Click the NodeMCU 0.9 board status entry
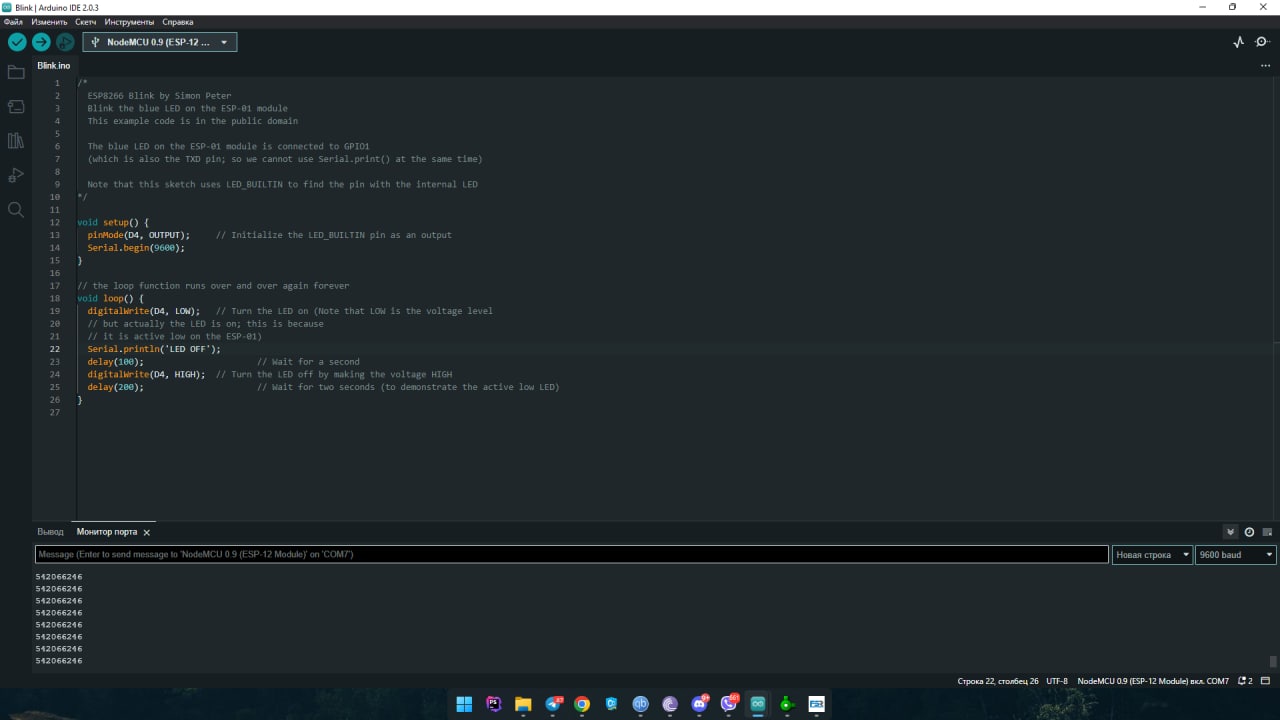 [x=1153, y=681]
